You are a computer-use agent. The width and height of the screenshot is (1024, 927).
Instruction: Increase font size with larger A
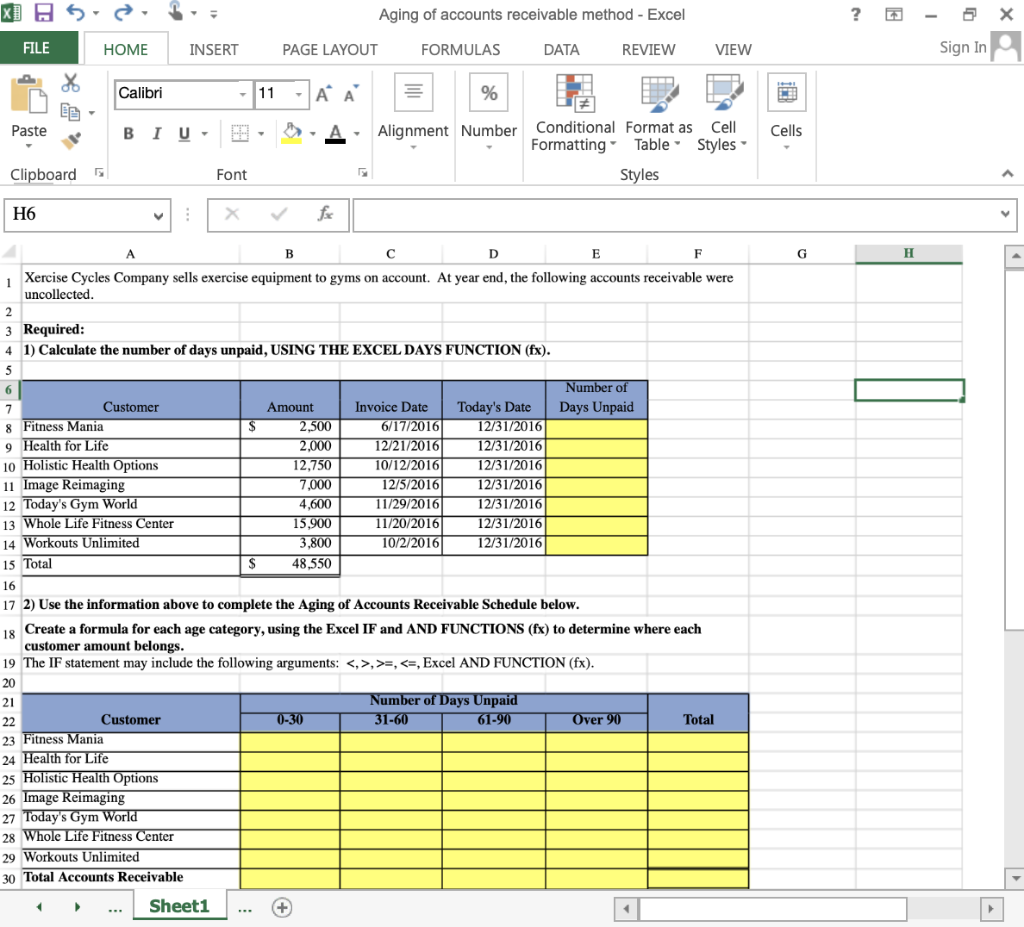[323, 95]
